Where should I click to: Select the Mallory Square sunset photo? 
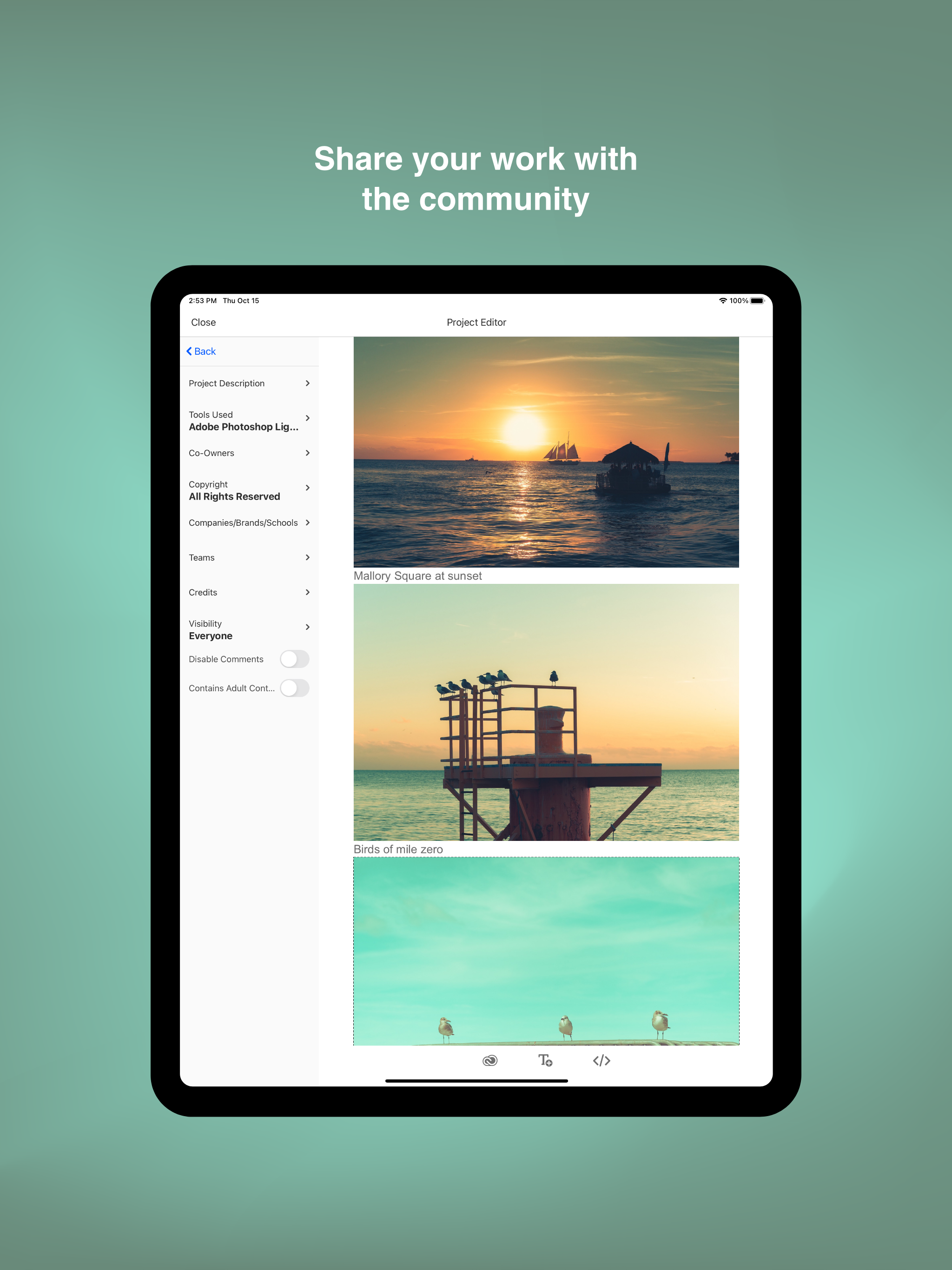tap(546, 451)
